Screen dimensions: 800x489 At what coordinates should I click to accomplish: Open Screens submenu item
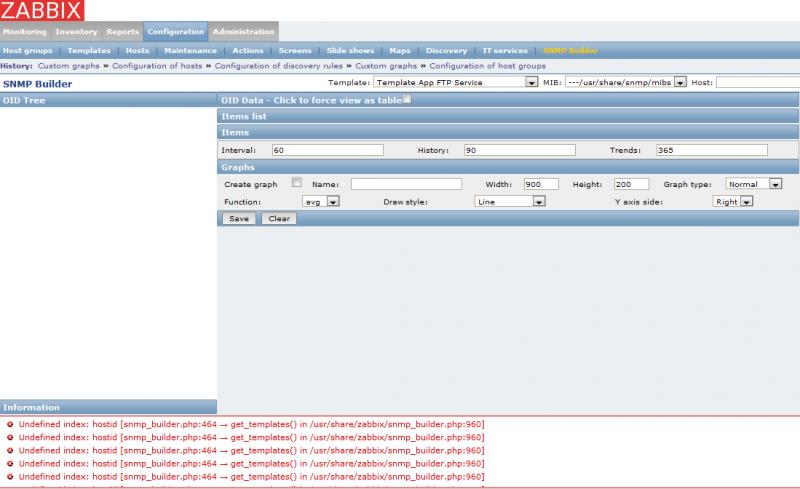pos(294,51)
